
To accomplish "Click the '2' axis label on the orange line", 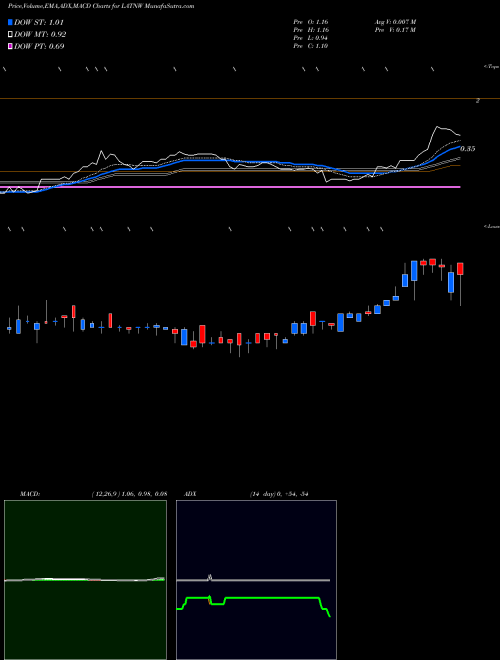I will coord(478,101).
